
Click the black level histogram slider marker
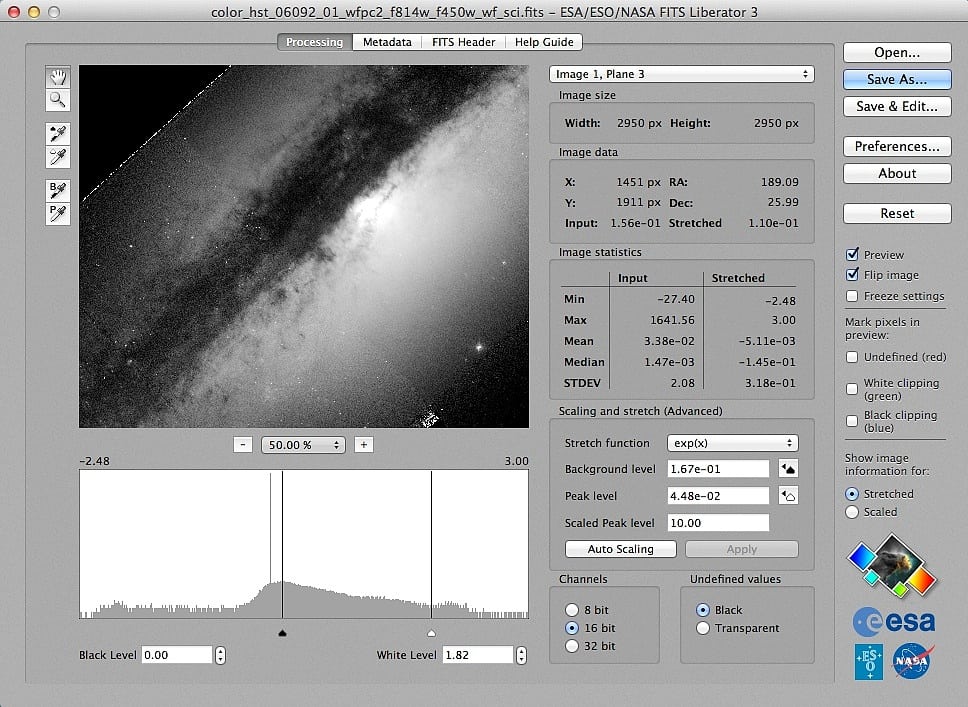coord(282,633)
